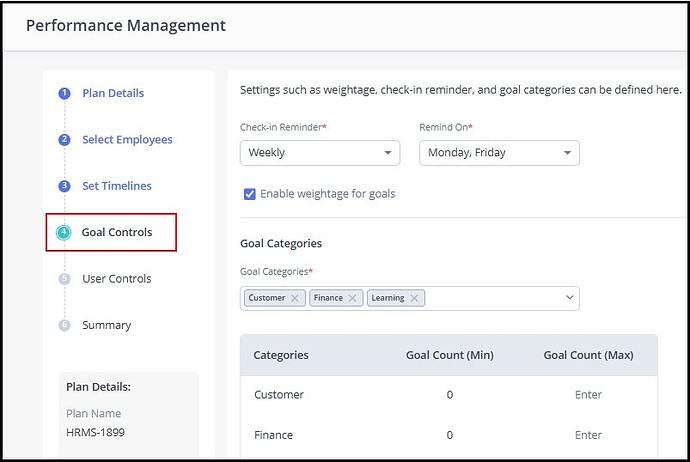Remove the Learning category tag
Viewport: 690px width, 462px height.
tap(414, 298)
